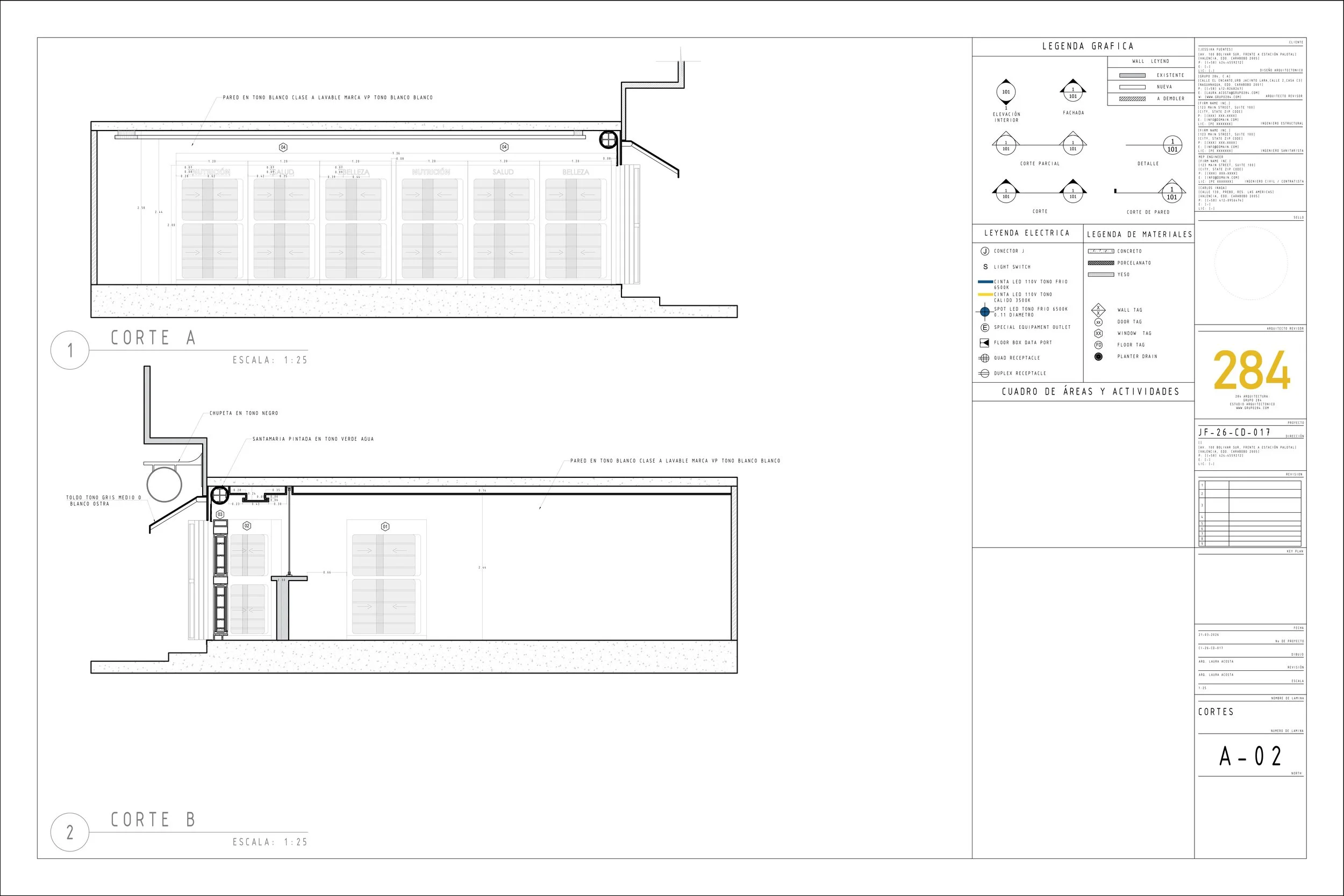
Task: Click the Planter Drain symbol
Action: (1098, 356)
